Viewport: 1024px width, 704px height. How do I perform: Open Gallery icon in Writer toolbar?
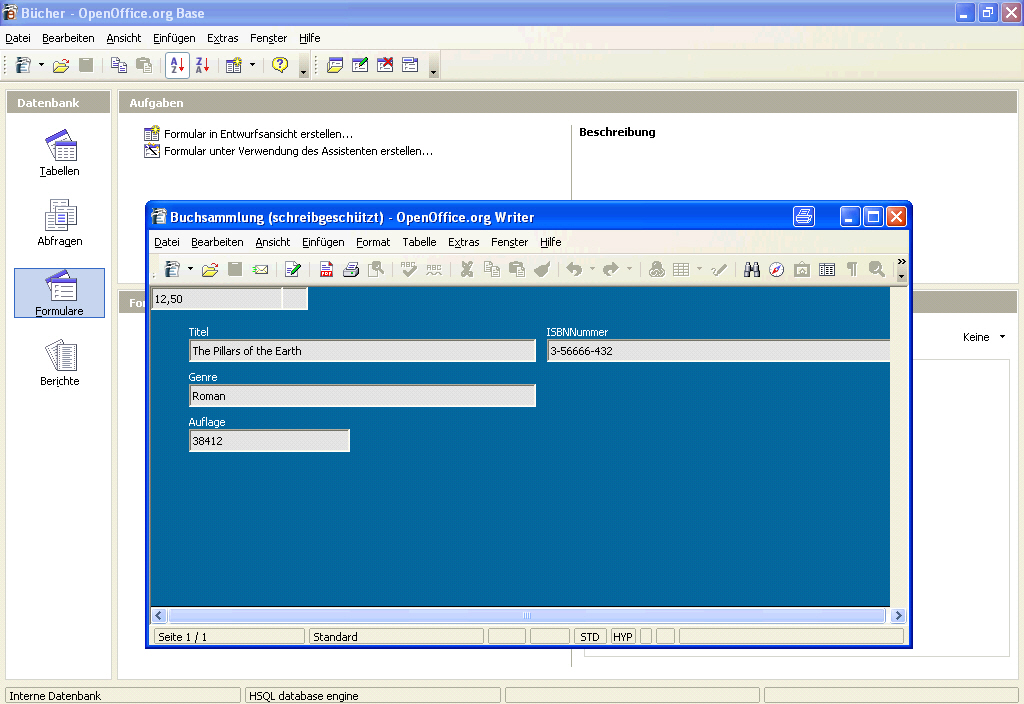click(x=802, y=269)
